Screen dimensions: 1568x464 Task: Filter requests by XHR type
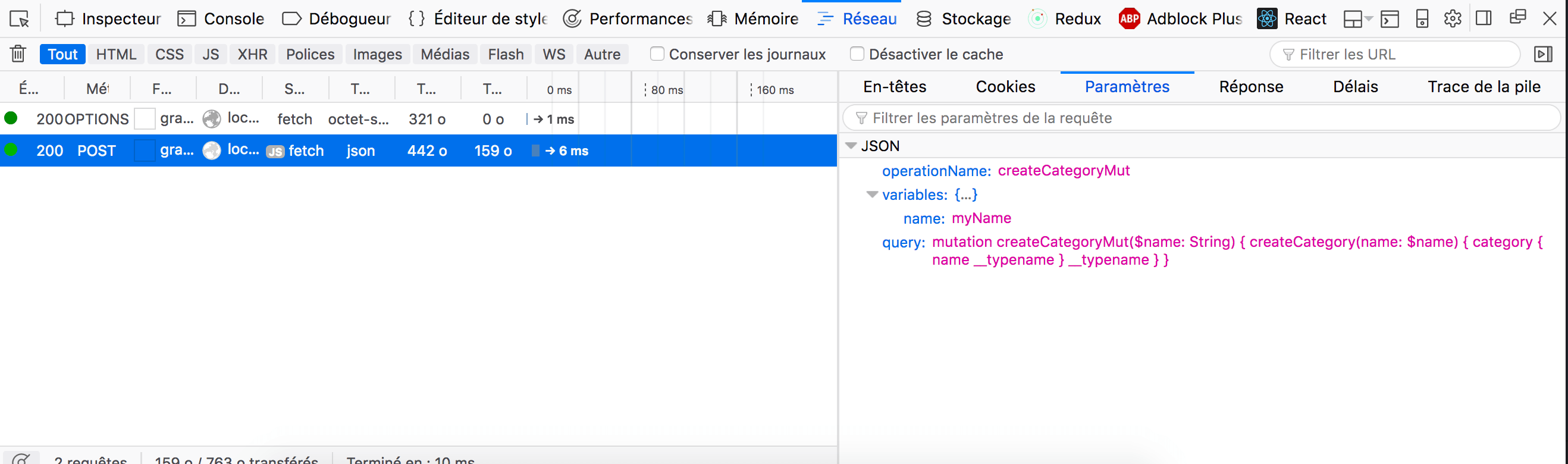[252, 54]
